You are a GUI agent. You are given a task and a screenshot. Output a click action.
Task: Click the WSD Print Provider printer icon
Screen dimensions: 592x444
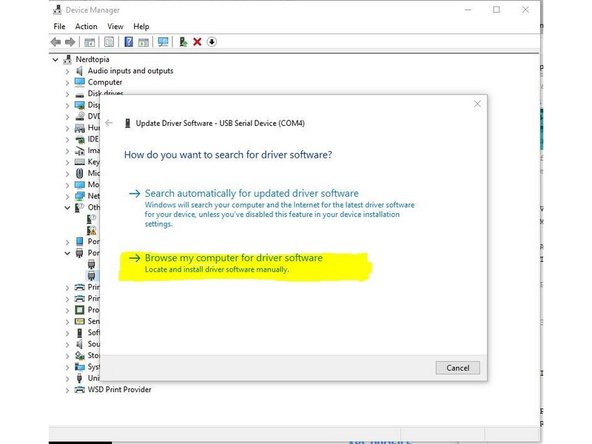click(x=80, y=389)
